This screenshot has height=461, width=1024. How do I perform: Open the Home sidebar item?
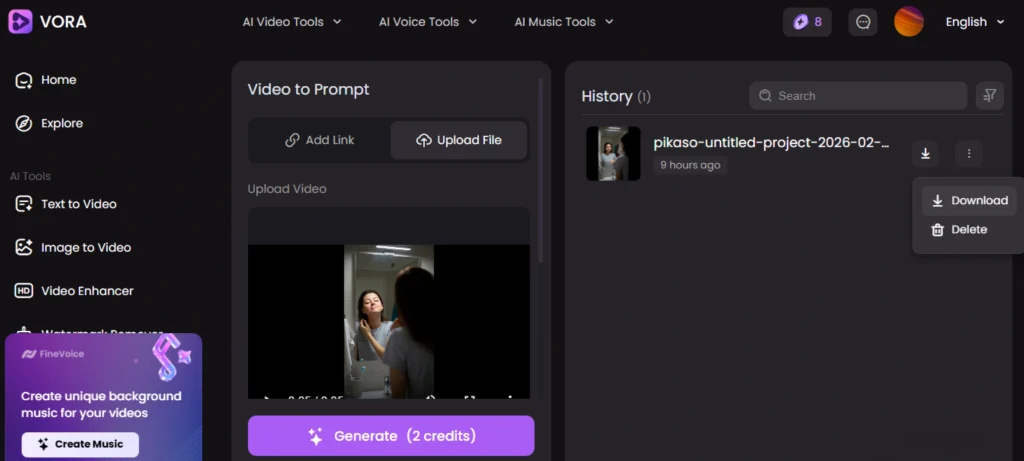[46, 80]
